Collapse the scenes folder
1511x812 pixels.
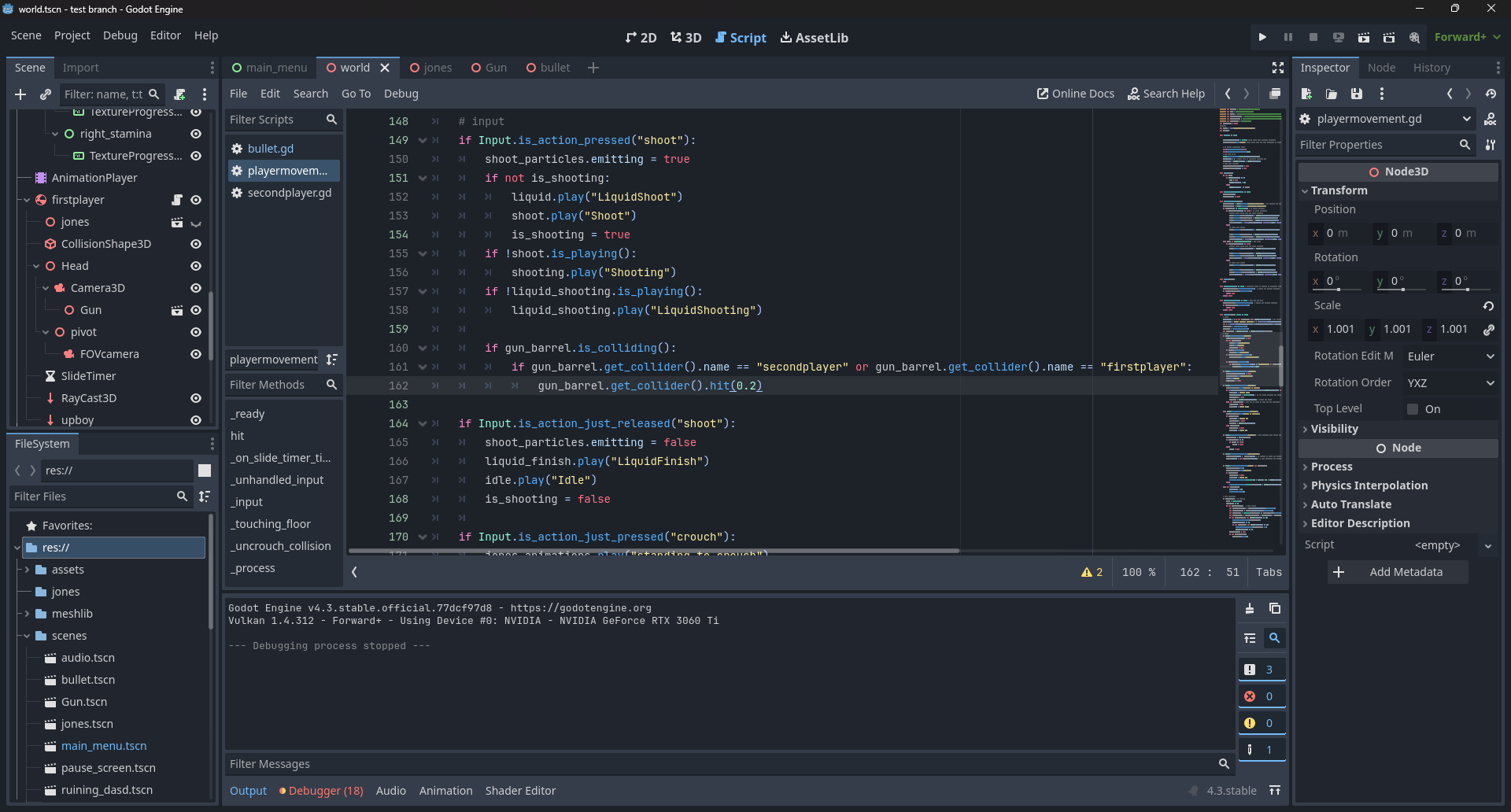point(27,636)
